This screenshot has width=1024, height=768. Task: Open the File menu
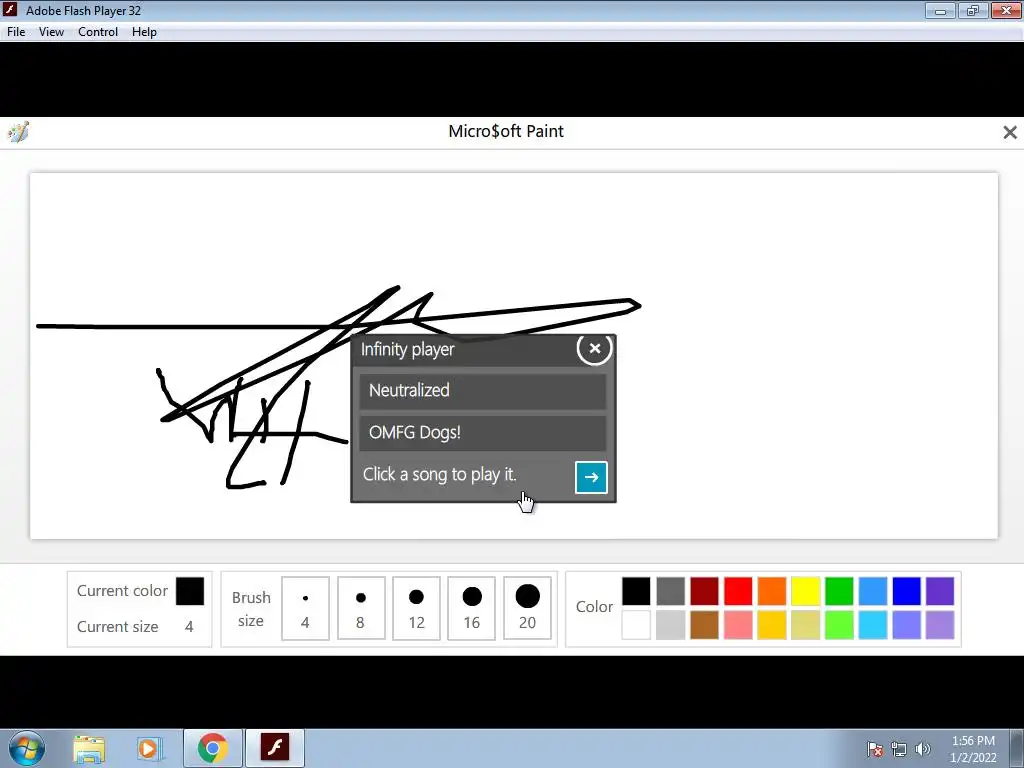click(x=16, y=32)
